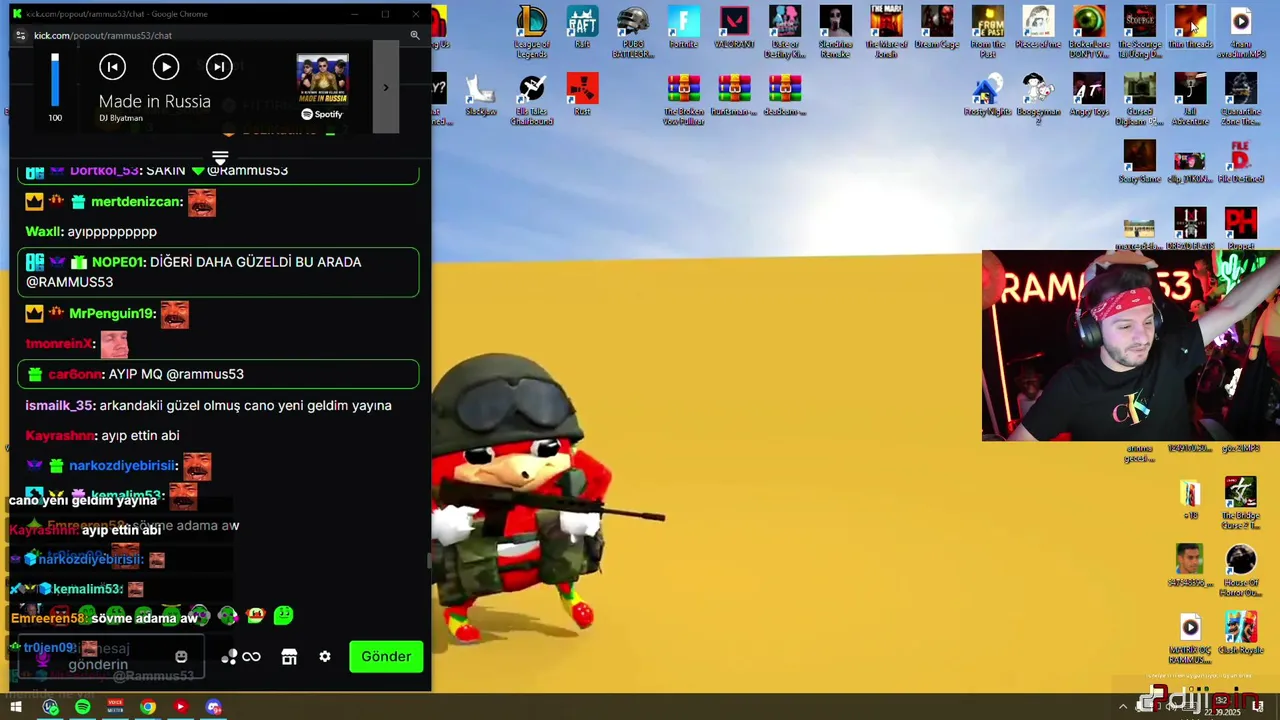
Task: Open the Kick chat shop icon
Action: [x=289, y=657]
